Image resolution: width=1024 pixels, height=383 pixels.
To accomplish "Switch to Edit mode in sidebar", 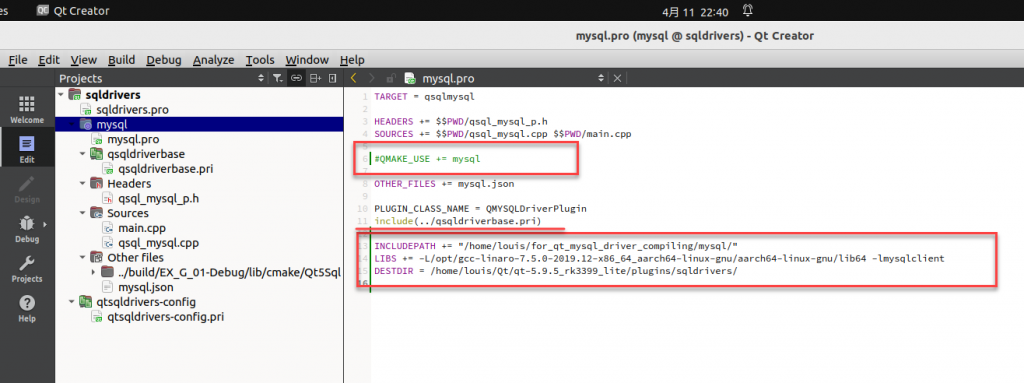I will click(27, 150).
